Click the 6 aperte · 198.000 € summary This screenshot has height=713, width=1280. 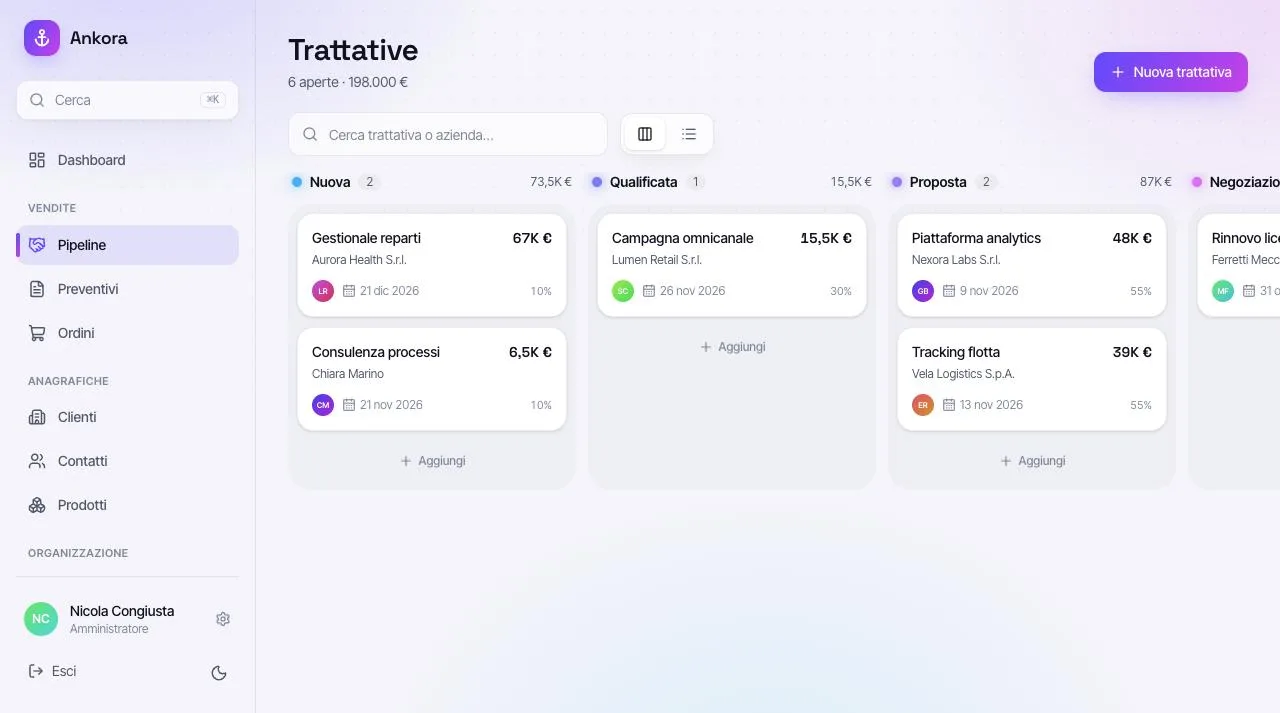click(348, 82)
